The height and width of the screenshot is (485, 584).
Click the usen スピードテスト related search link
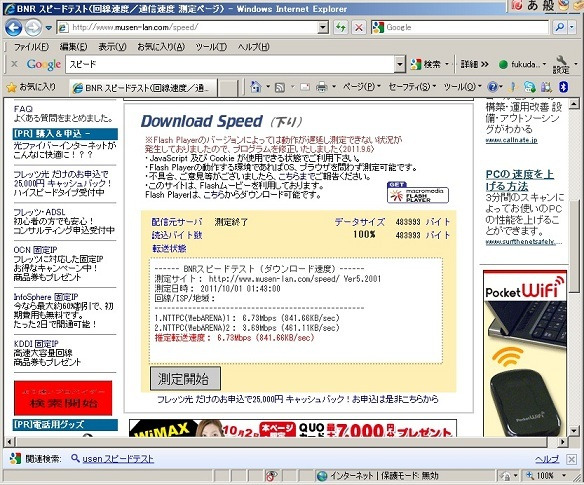(118, 459)
